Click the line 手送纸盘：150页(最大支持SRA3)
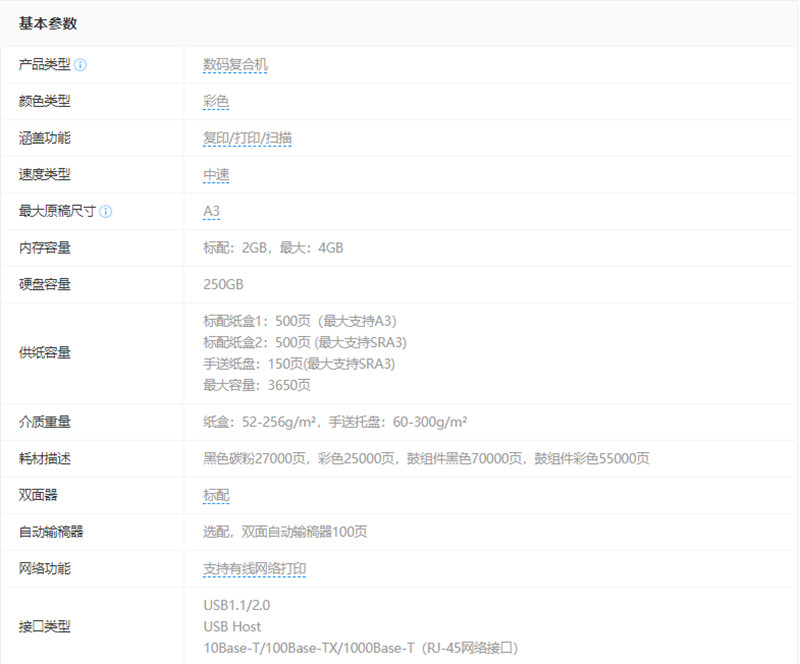Viewport: 800px width, 664px height. [299, 364]
